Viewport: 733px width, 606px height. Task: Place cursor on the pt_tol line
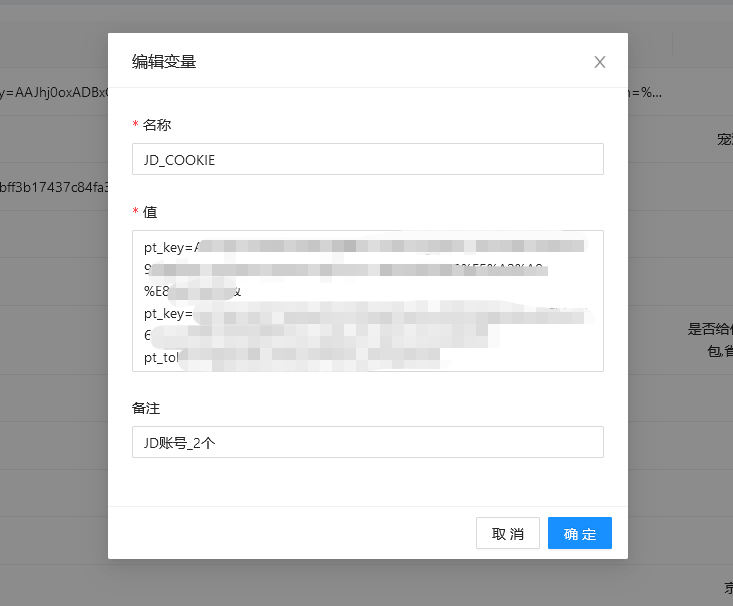(160, 356)
